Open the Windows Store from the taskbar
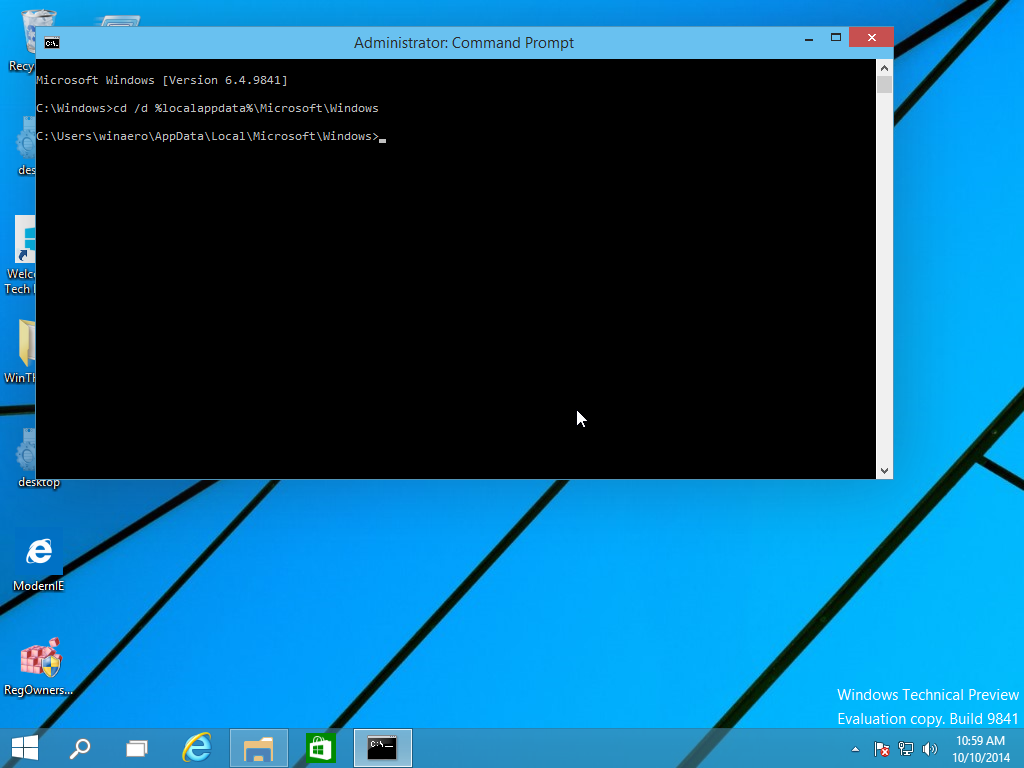The height and width of the screenshot is (768, 1024). point(319,747)
